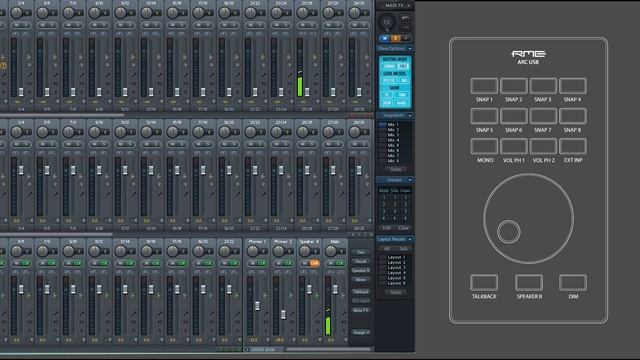
Task: Select Mix 8 snapshot
Action: click(394, 160)
